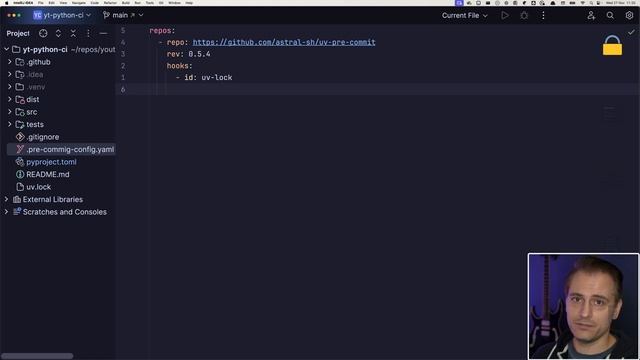Select .gitignore in the project tree
This screenshot has height=360, width=640.
pos(42,137)
